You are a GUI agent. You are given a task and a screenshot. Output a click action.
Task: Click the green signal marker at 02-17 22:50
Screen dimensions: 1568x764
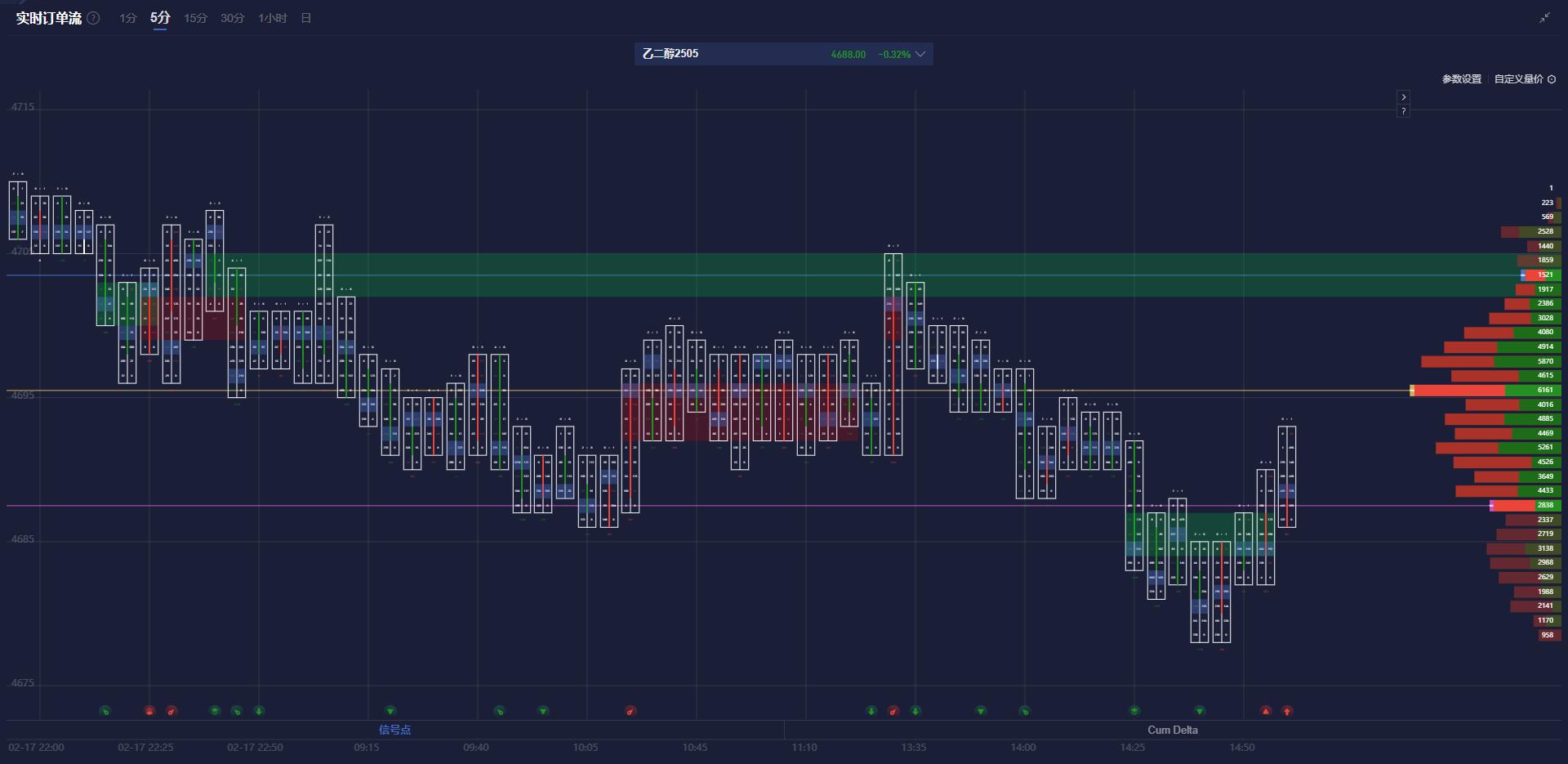(259, 711)
